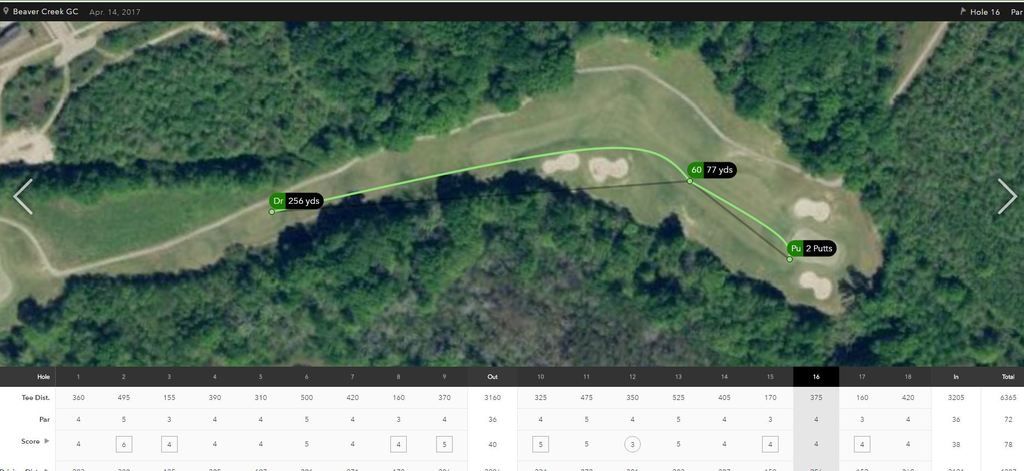
Task: Click the flag icon beside Hole 16
Action: click(963, 12)
